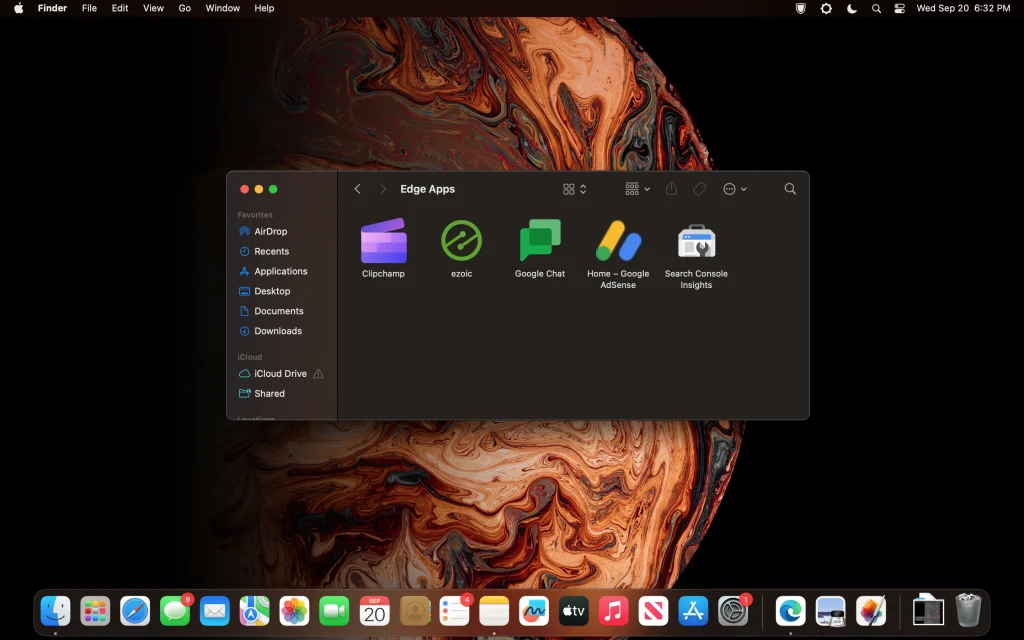
Task: Open the group-by options dropdown
Action: 637,189
